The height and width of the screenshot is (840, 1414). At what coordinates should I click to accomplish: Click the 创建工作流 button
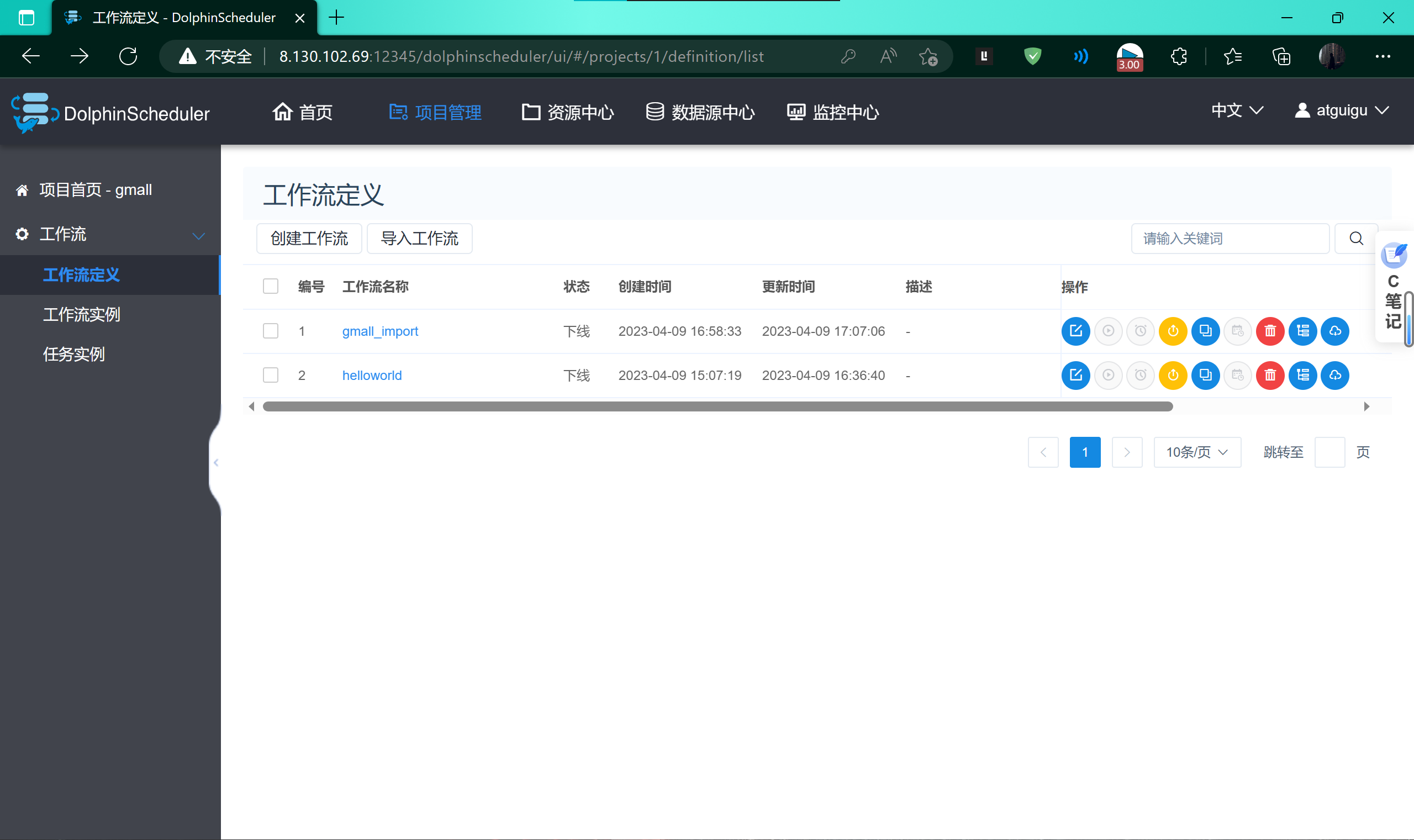click(x=309, y=238)
